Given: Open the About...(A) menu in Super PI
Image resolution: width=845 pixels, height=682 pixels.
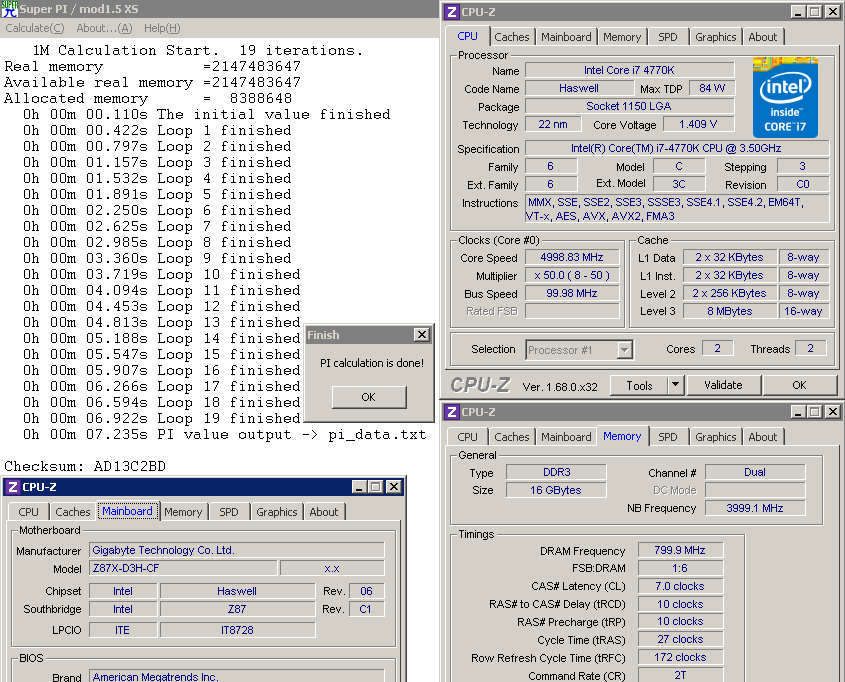Looking at the screenshot, I should 104,28.
